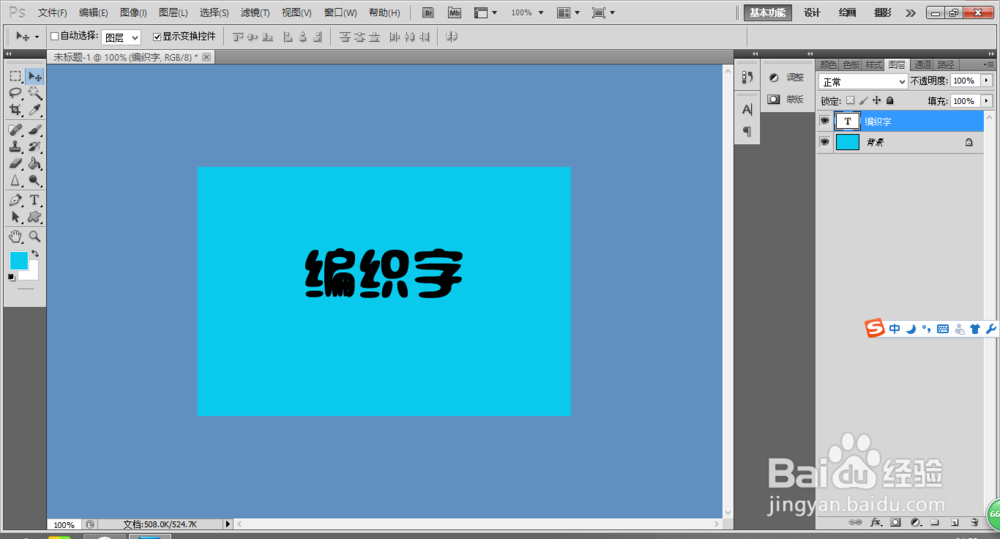Select the 设计 workspace
Viewport: 1000px width, 539px height.
[812, 13]
